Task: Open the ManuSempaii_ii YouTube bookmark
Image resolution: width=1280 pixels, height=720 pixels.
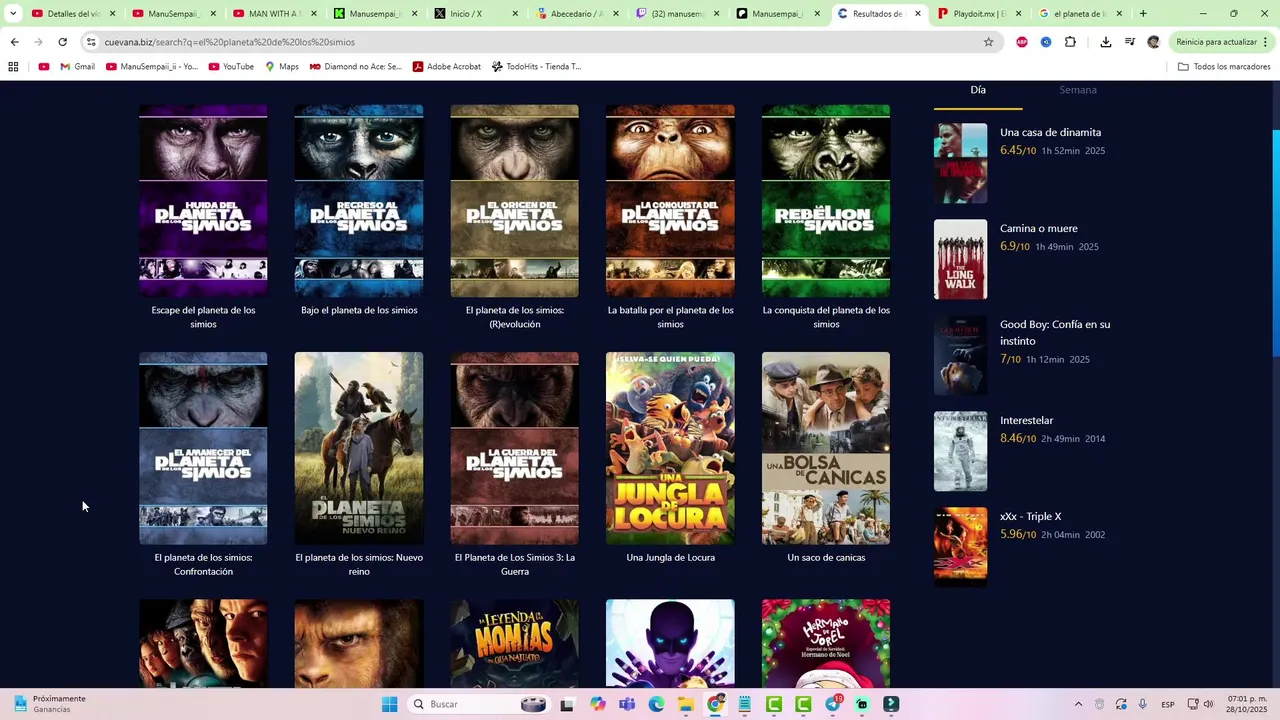Action: [x=152, y=67]
